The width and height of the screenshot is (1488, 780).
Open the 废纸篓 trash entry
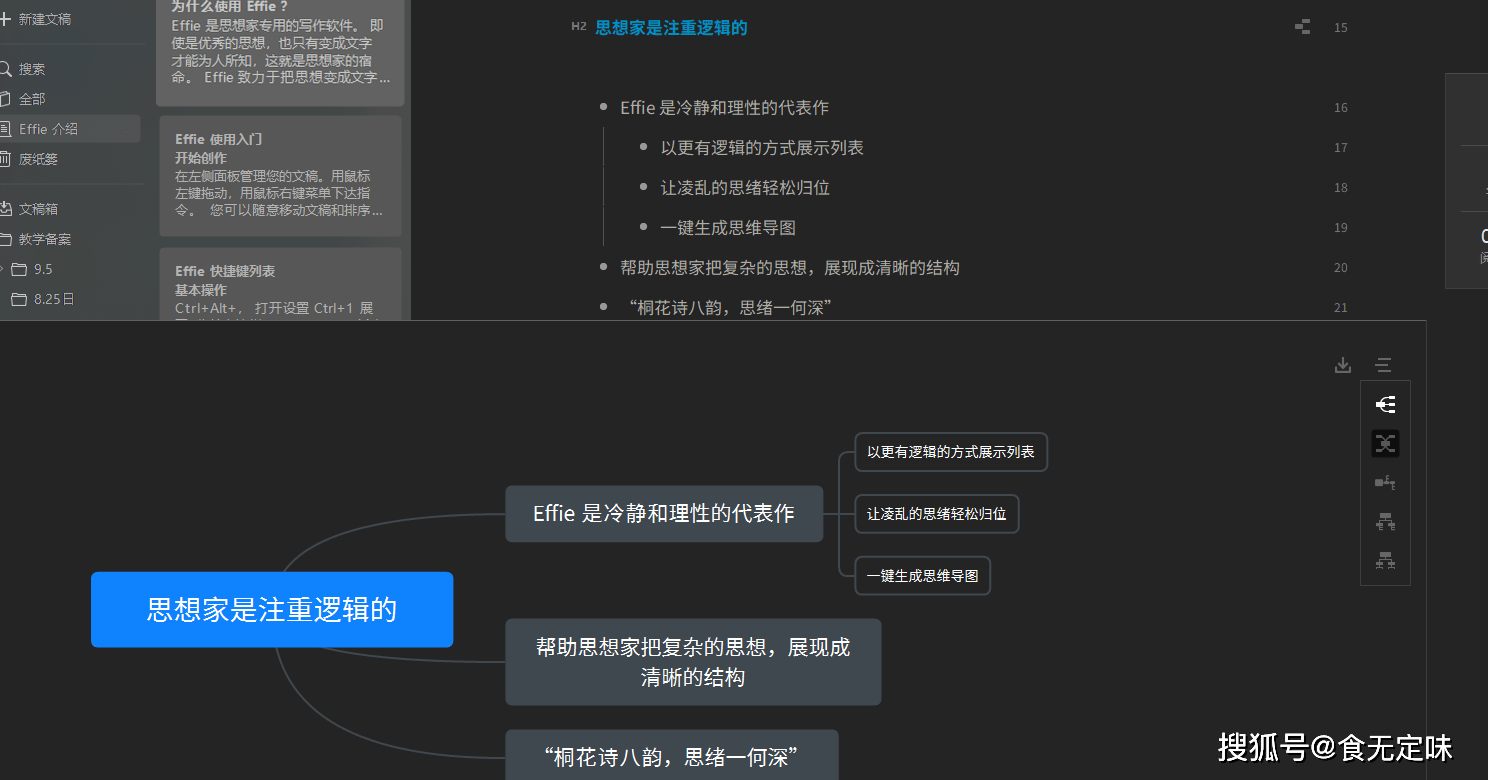(33, 158)
